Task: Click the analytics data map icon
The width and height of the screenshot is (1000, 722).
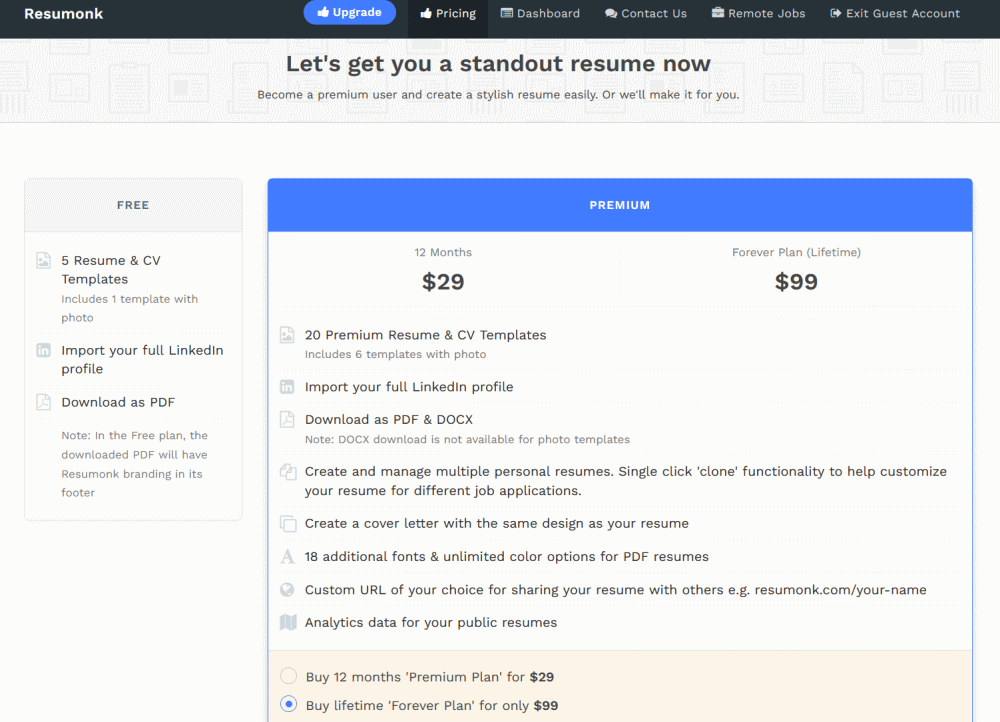Action: (x=287, y=623)
